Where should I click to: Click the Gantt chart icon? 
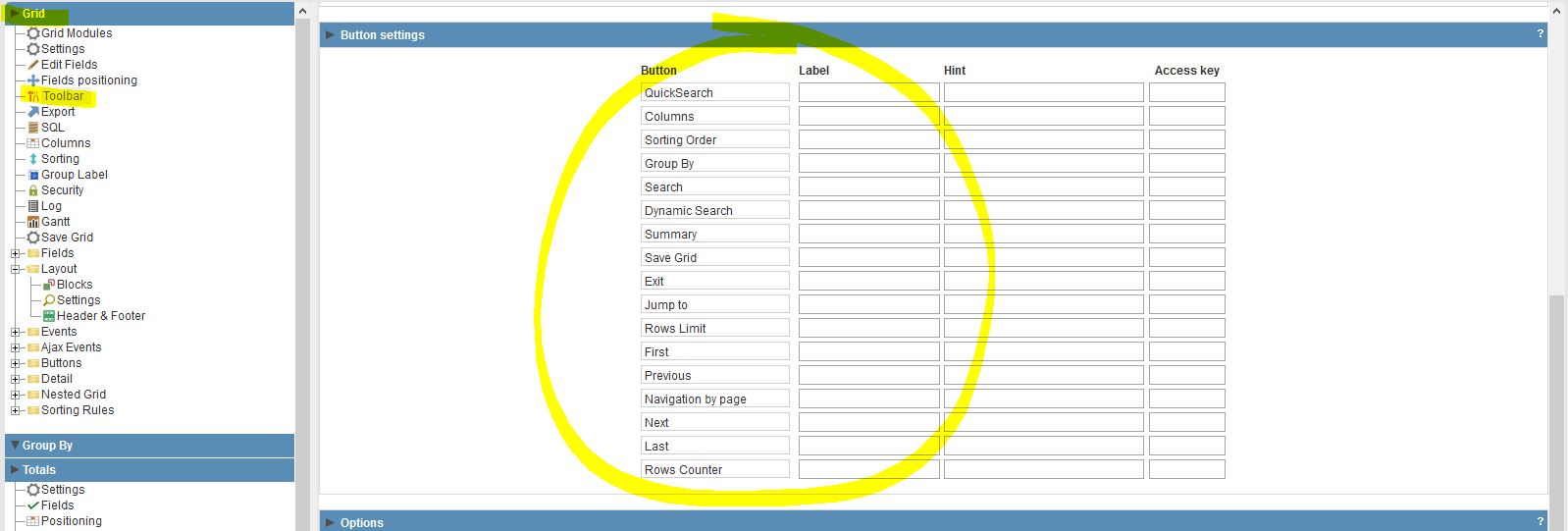pyautogui.click(x=33, y=222)
